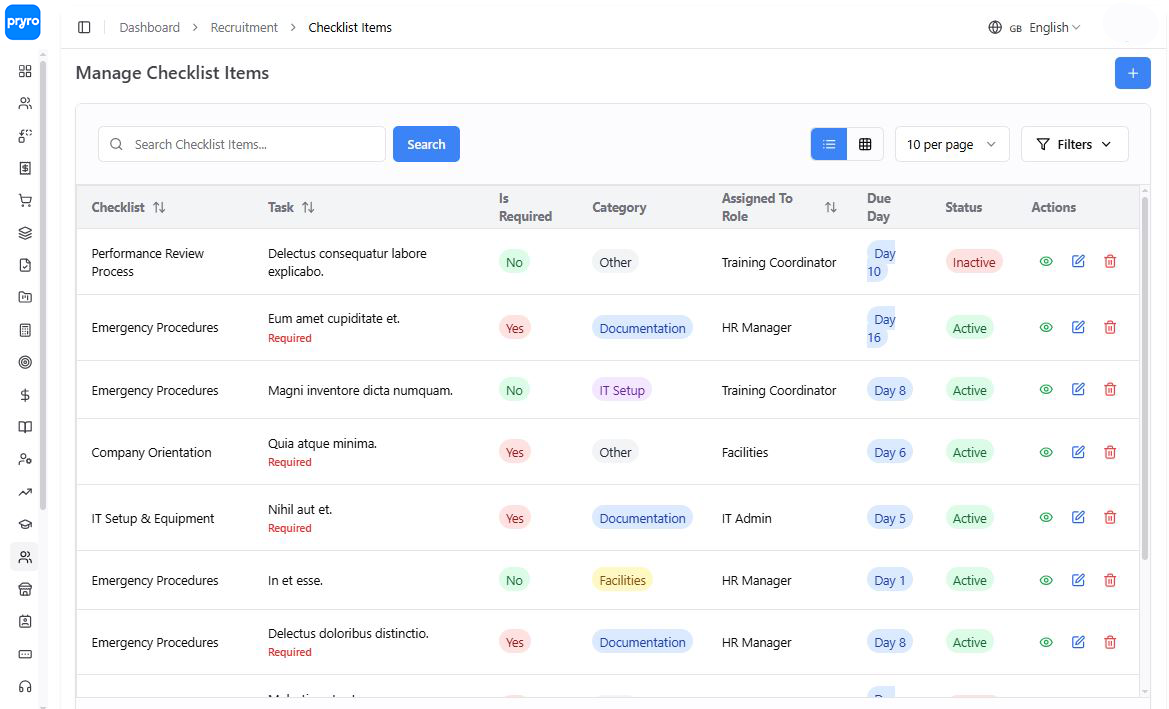The image size is (1169, 709).
Task: Navigate to Recruitment breadcrumb
Action: 244,28
